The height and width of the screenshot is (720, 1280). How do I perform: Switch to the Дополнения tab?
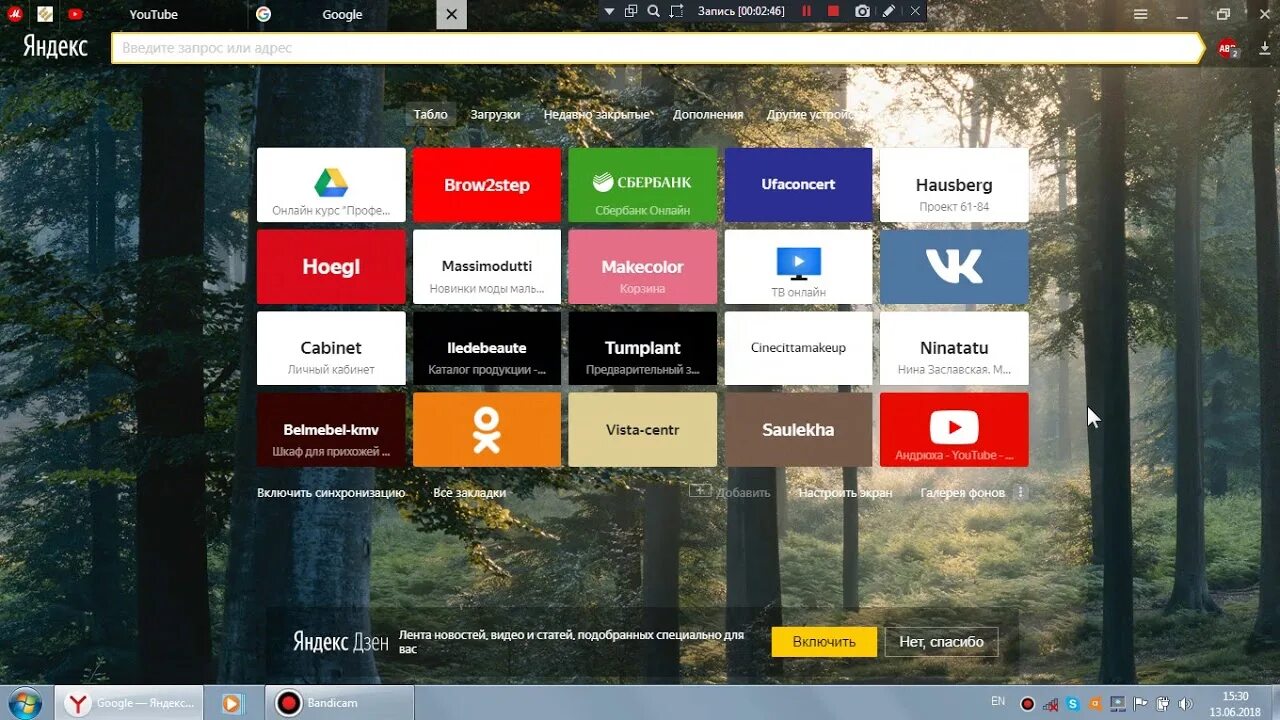(x=708, y=114)
